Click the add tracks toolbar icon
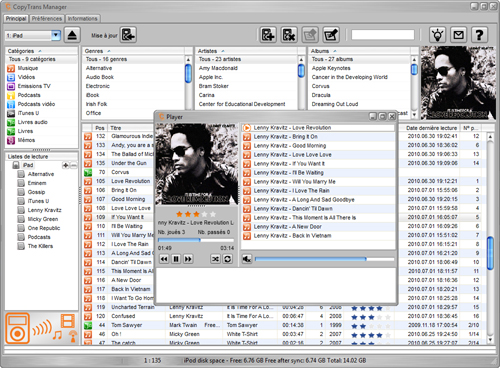 click(x=268, y=35)
